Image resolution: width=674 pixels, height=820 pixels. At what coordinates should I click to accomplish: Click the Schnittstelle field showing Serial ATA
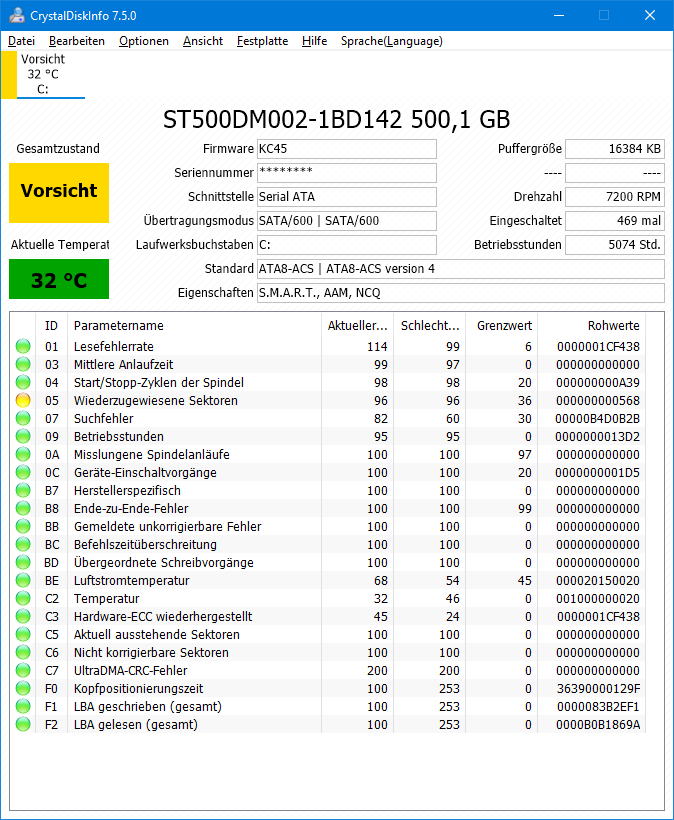[x=347, y=197]
